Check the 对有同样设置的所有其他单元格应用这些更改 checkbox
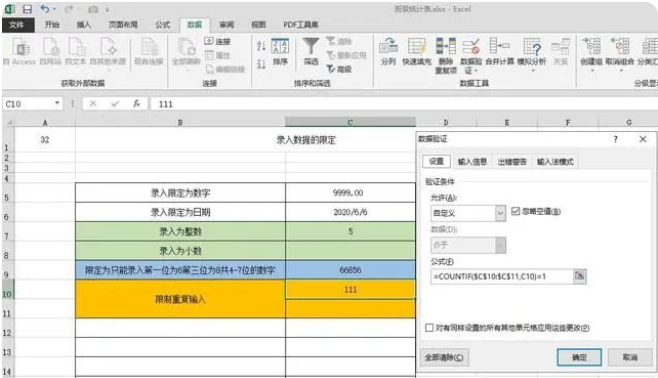Viewport: 658px width, 378px height. pos(429,328)
